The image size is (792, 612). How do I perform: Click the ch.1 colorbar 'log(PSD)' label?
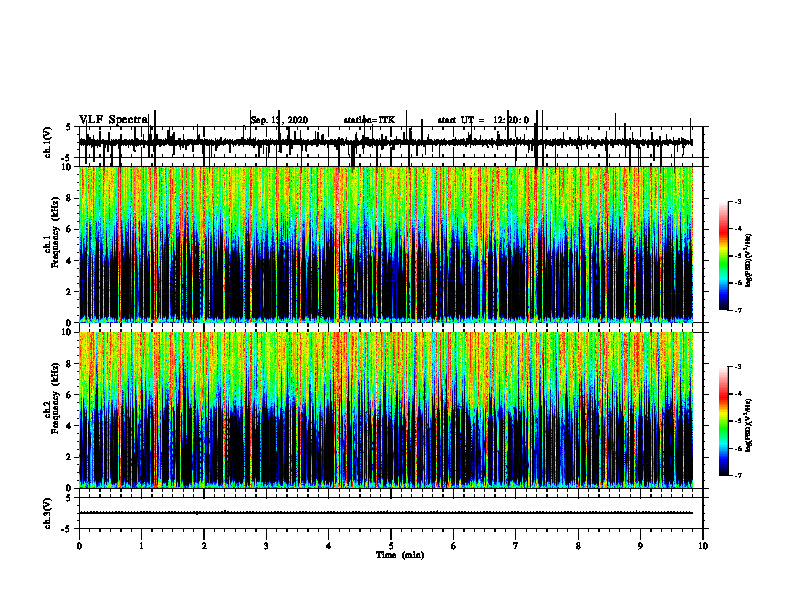[749, 261]
